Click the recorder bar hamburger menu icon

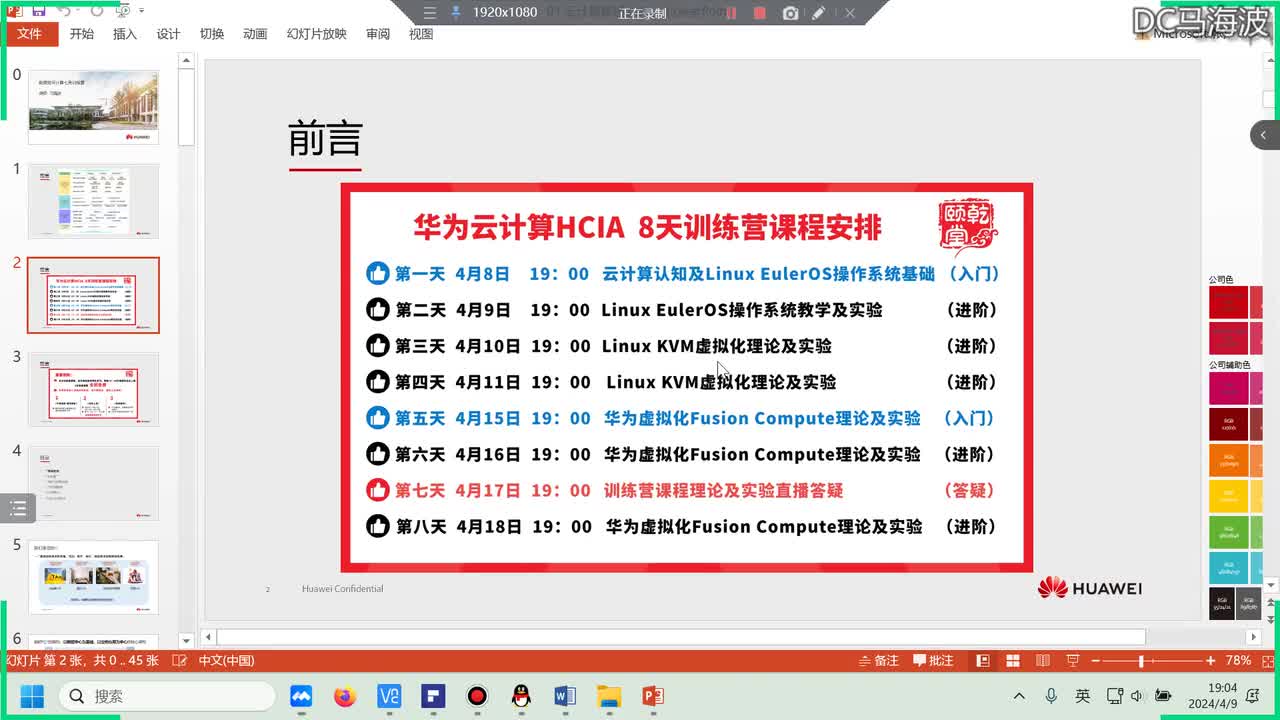(430, 13)
